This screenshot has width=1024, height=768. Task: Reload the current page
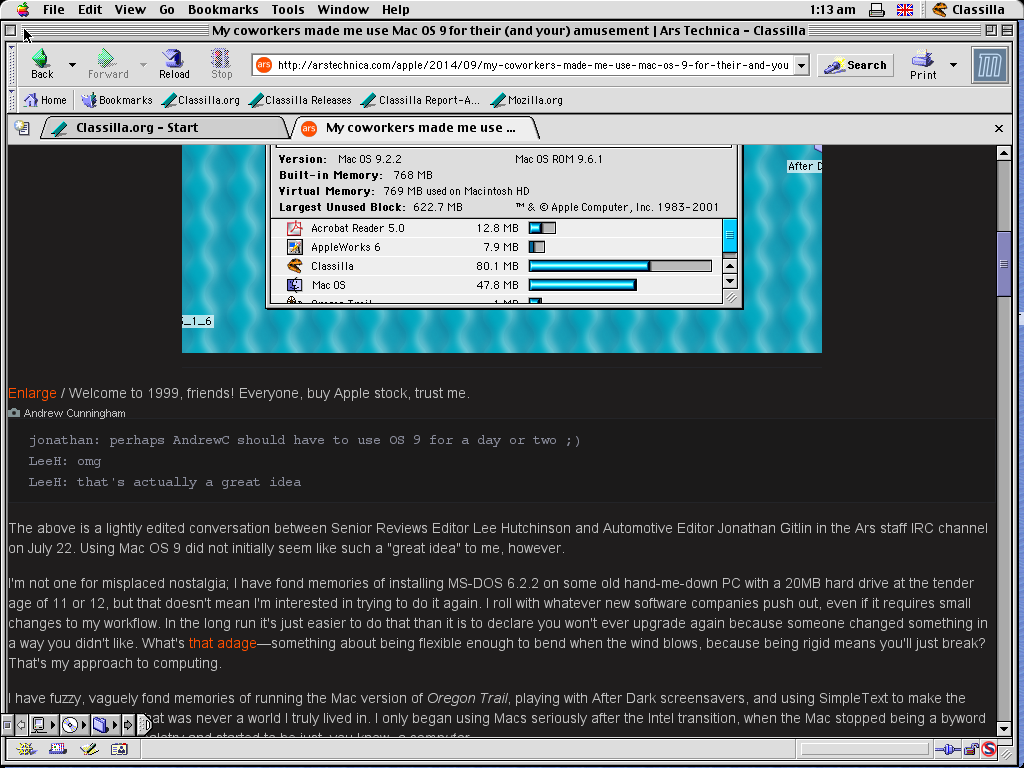(x=174, y=64)
